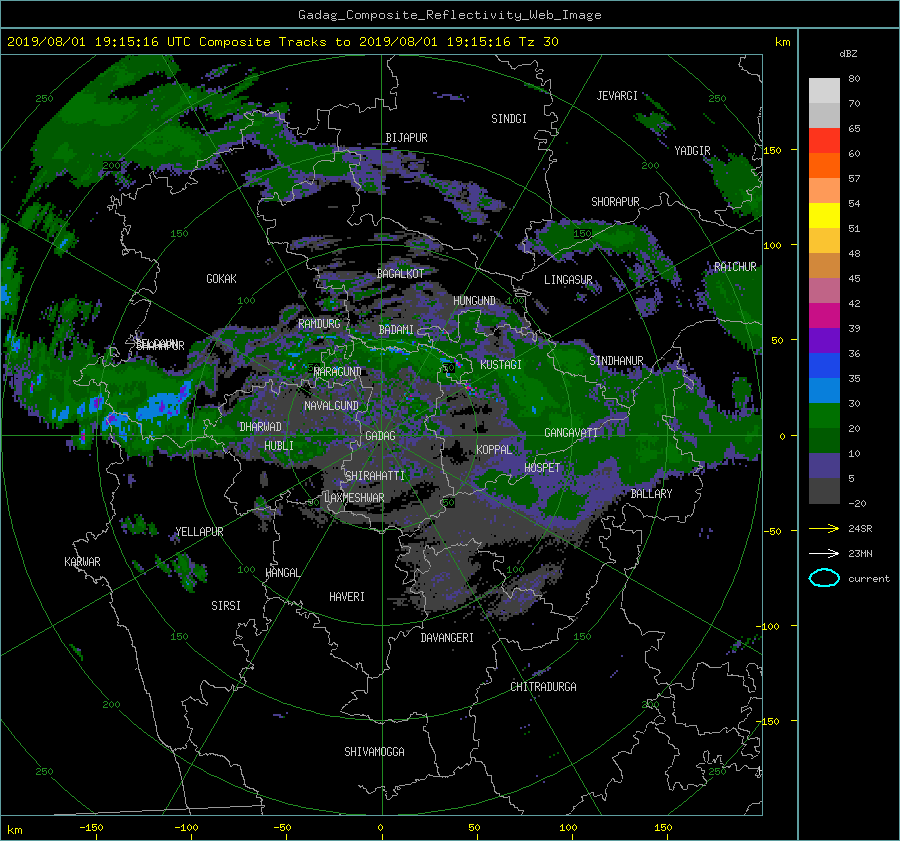Image resolution: width=900 pixels, height=841 pixels.
Task: Click the 'NAVALGUND' city label
Action: click(x=331, y=406)
